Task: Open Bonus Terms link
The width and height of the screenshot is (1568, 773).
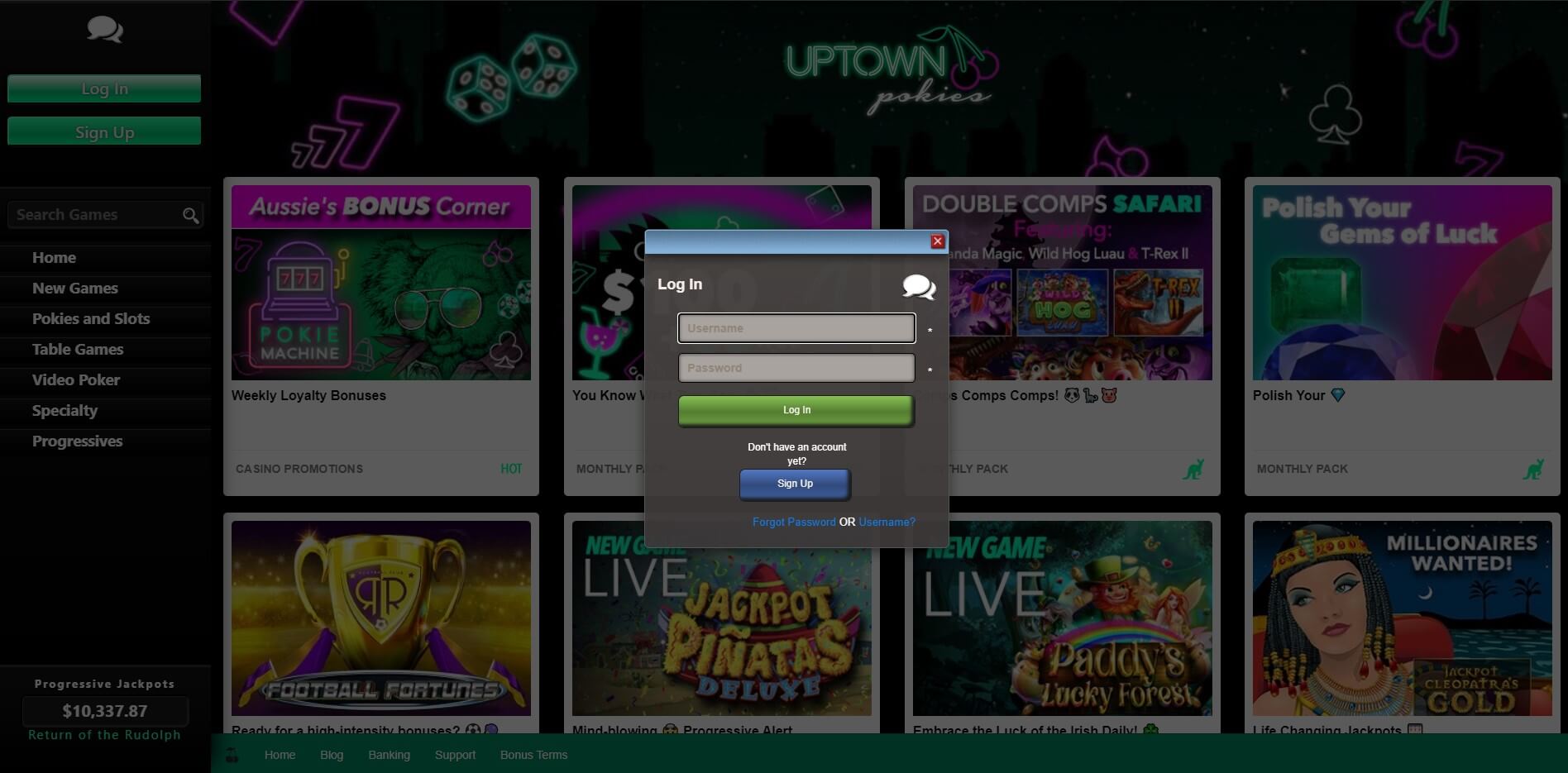Action: click(x=533, y=755)
